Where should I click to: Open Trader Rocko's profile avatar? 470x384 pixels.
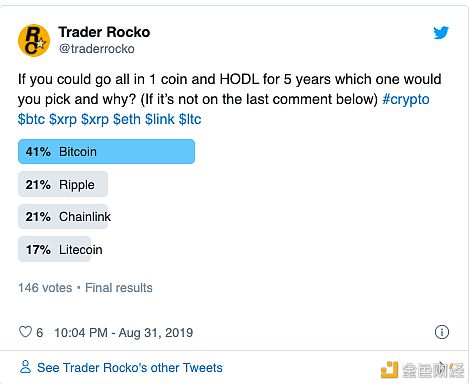pyautogui.click(x=34, y=41)
